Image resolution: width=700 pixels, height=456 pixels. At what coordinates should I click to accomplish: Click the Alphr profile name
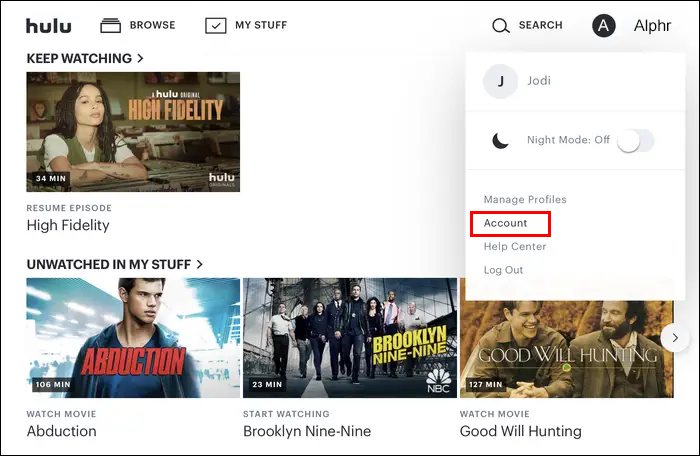(x=652, y=25)
